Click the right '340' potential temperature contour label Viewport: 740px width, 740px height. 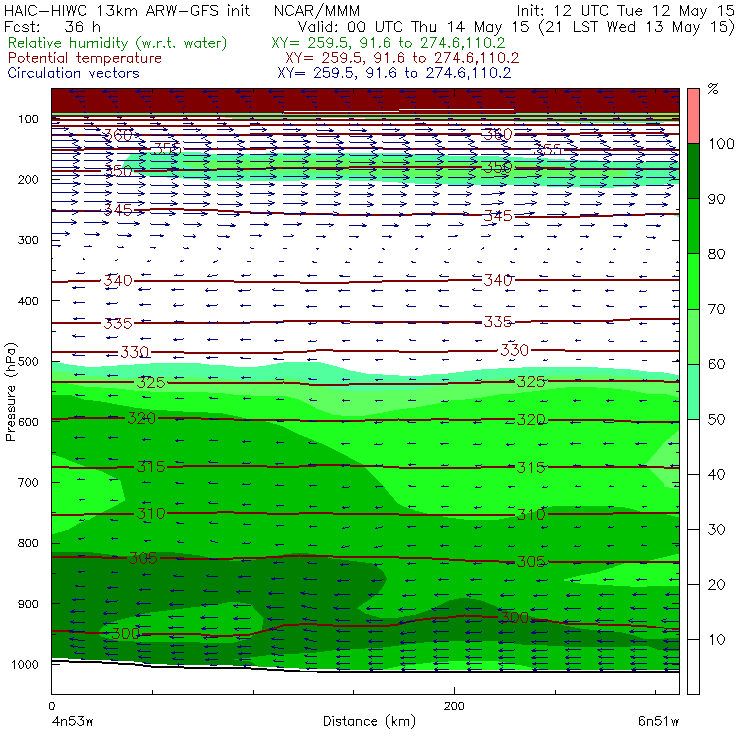(498, 280)
